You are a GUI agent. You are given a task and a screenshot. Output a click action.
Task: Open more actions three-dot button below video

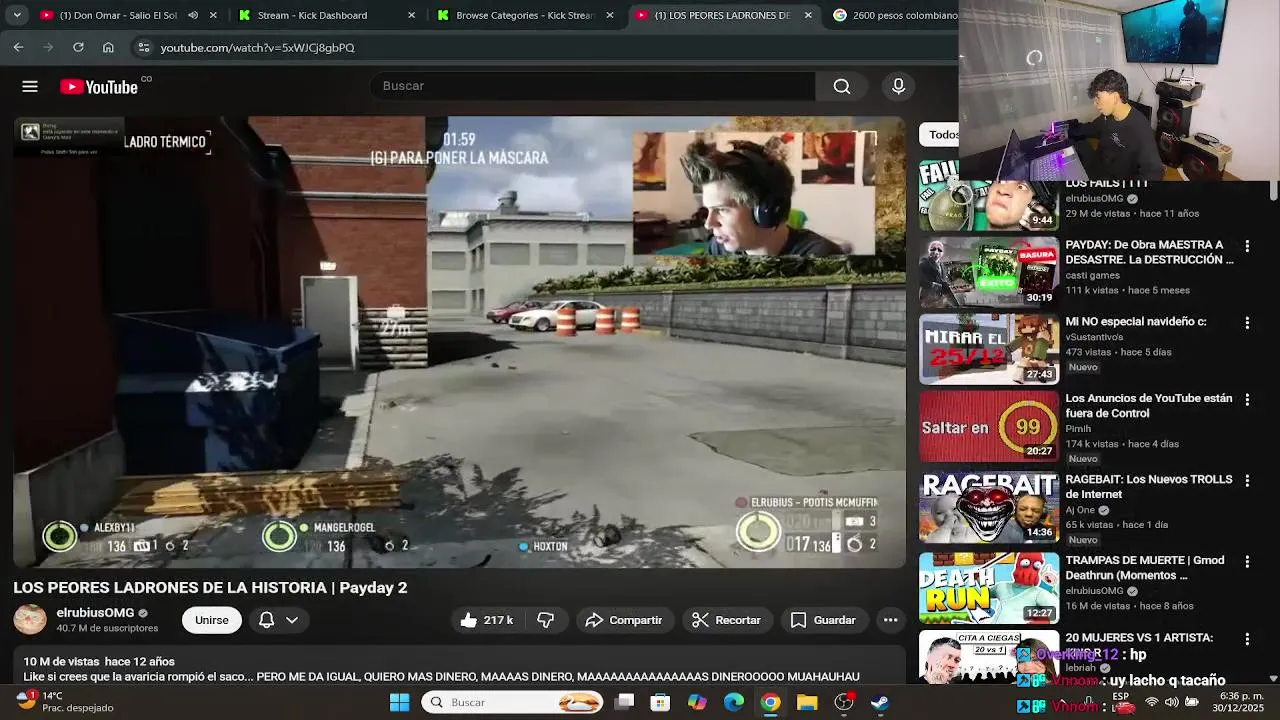click(890, 620)
